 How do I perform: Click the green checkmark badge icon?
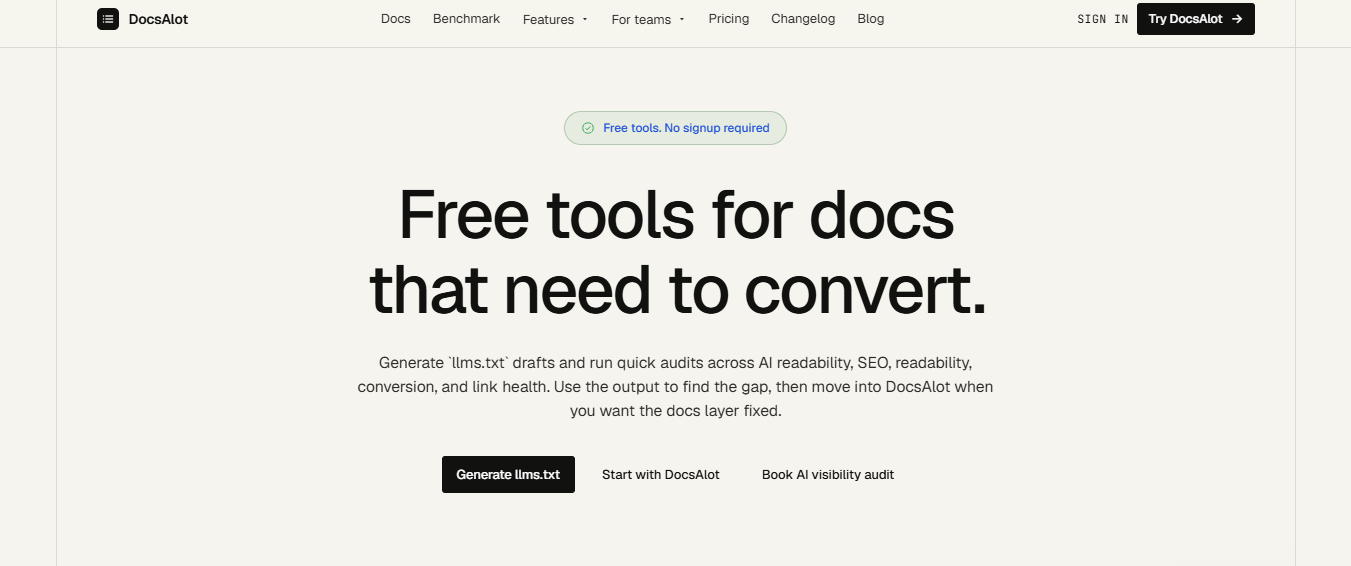point(588,128)
